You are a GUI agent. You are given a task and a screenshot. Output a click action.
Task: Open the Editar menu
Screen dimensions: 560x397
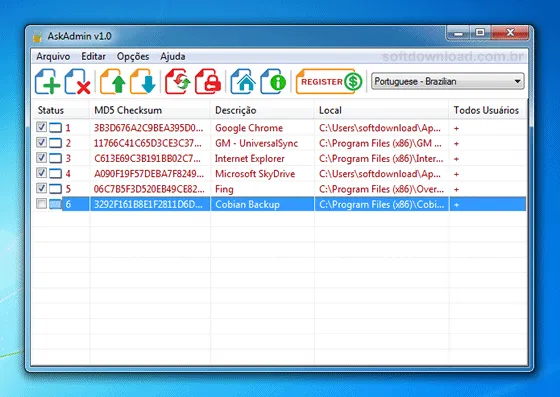coord(93,56)
